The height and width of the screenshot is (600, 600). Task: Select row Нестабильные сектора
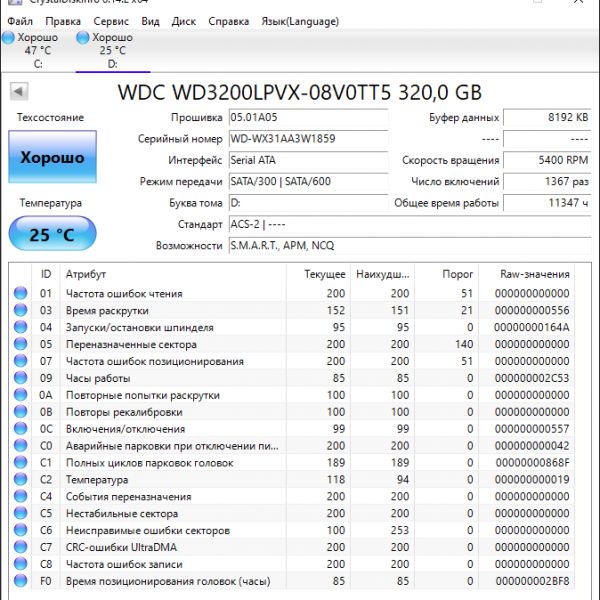point(292,513)
